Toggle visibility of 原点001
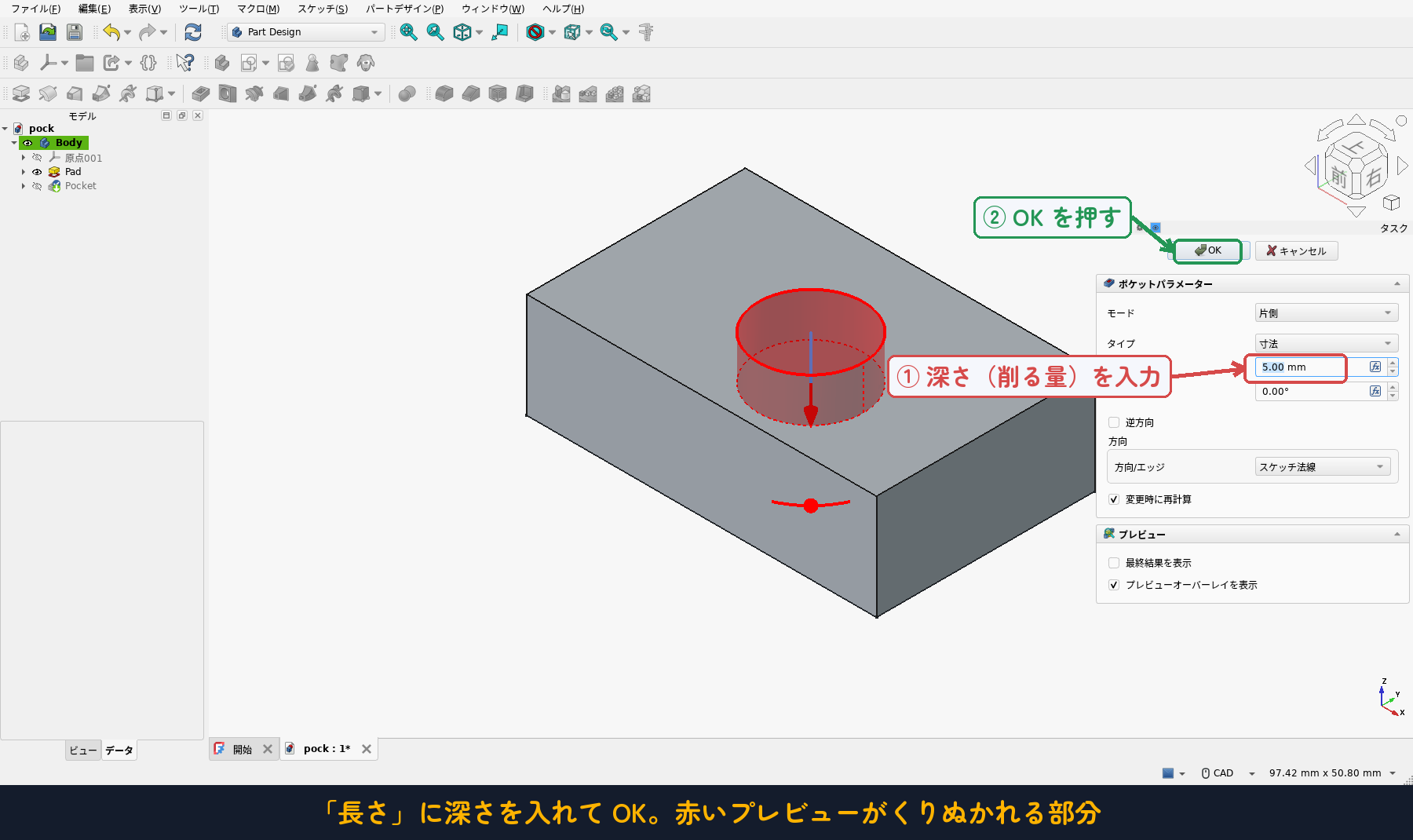The width and height of the screenshot is (1413, 840). coord(37,158)
